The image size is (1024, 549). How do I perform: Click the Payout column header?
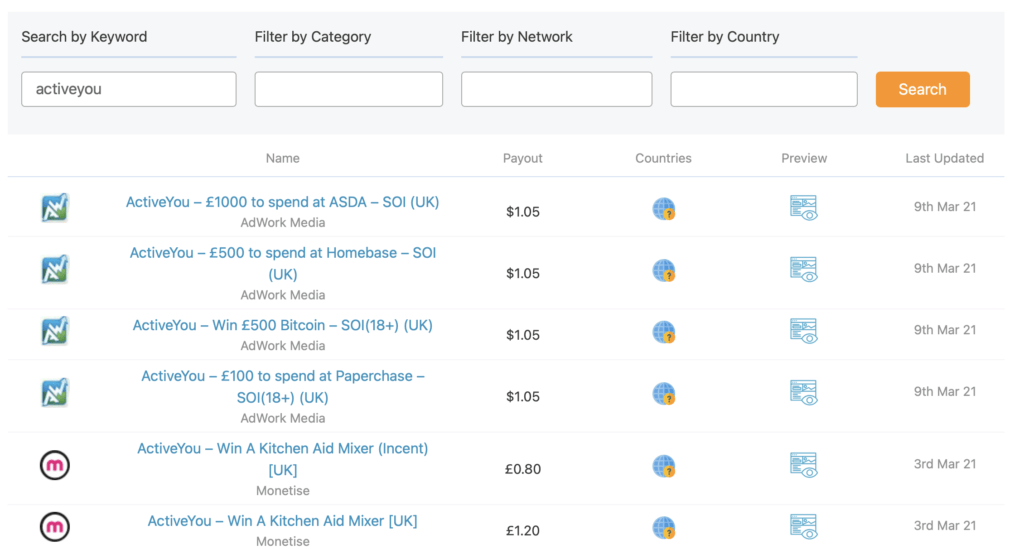pyautogui.click(x=522, y=158)
